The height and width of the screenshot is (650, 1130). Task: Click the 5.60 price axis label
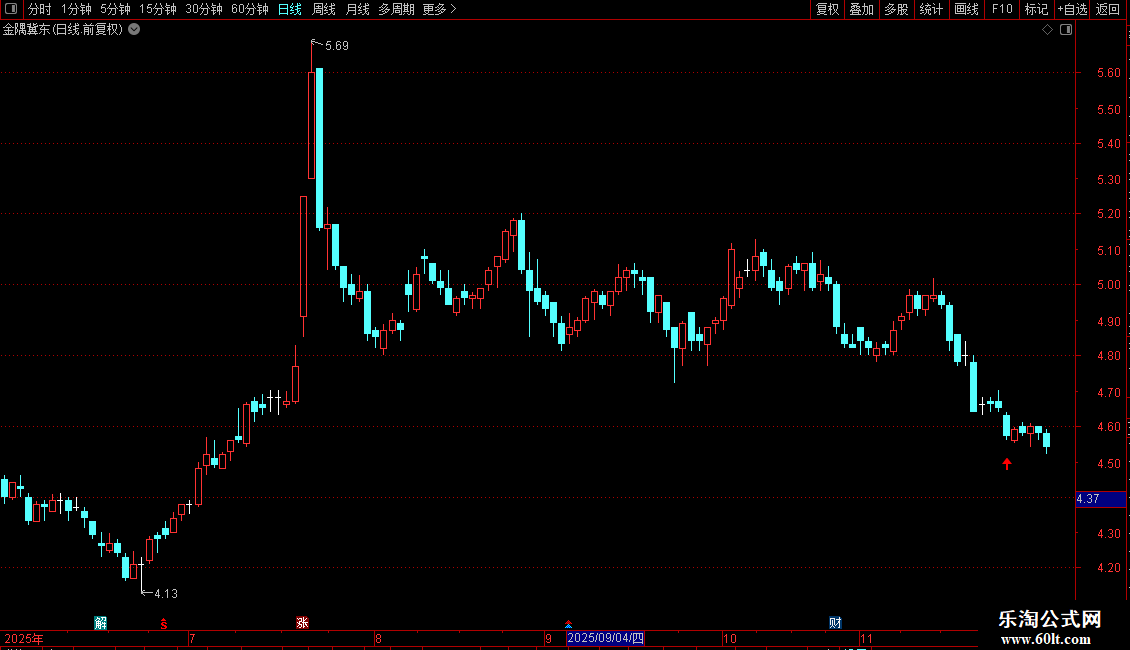[x=1108, y=73]
